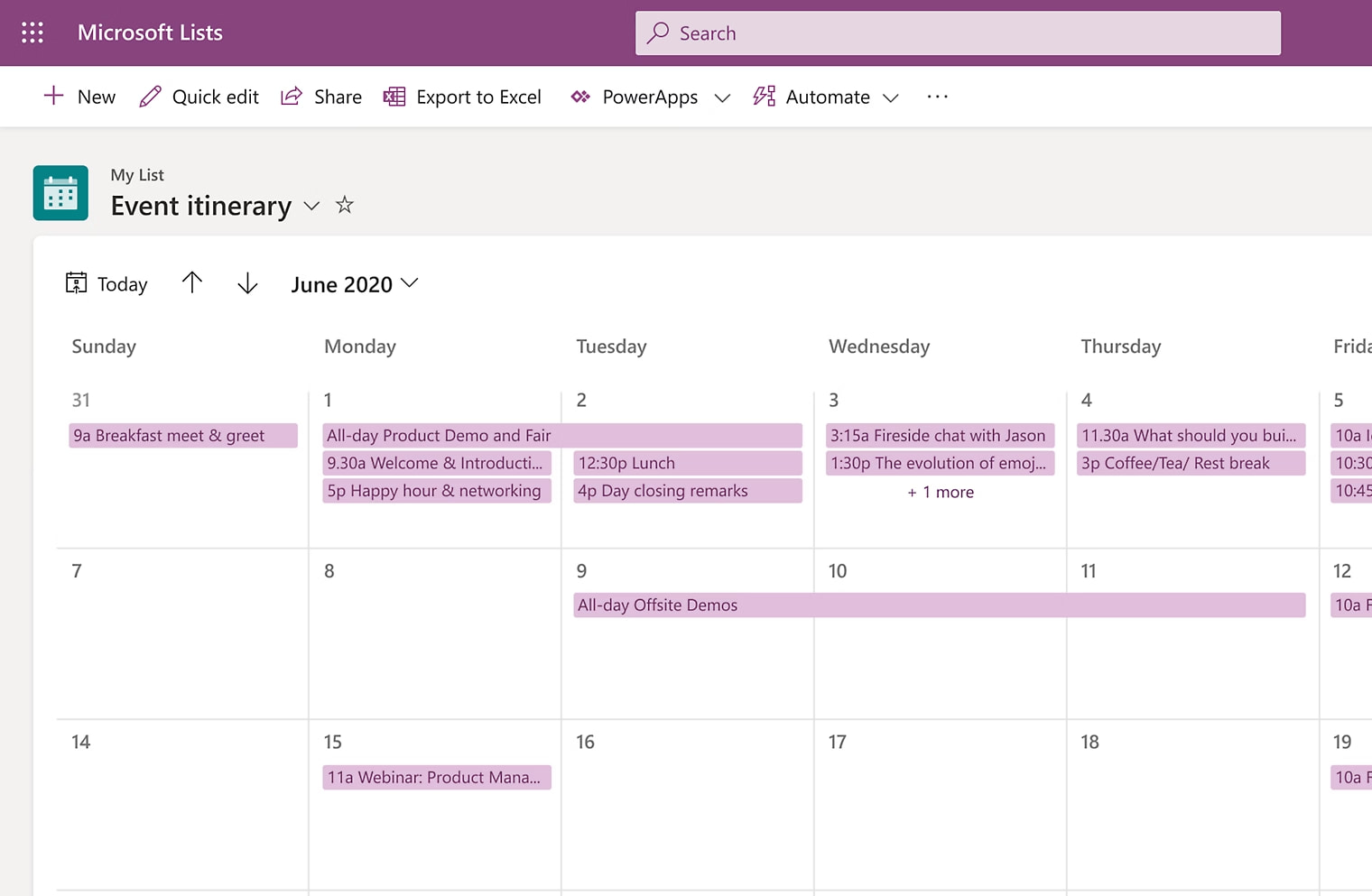The image size is (1372, 896).
Task: Click the Share icon in toolbar
Action: coord(292,97)
